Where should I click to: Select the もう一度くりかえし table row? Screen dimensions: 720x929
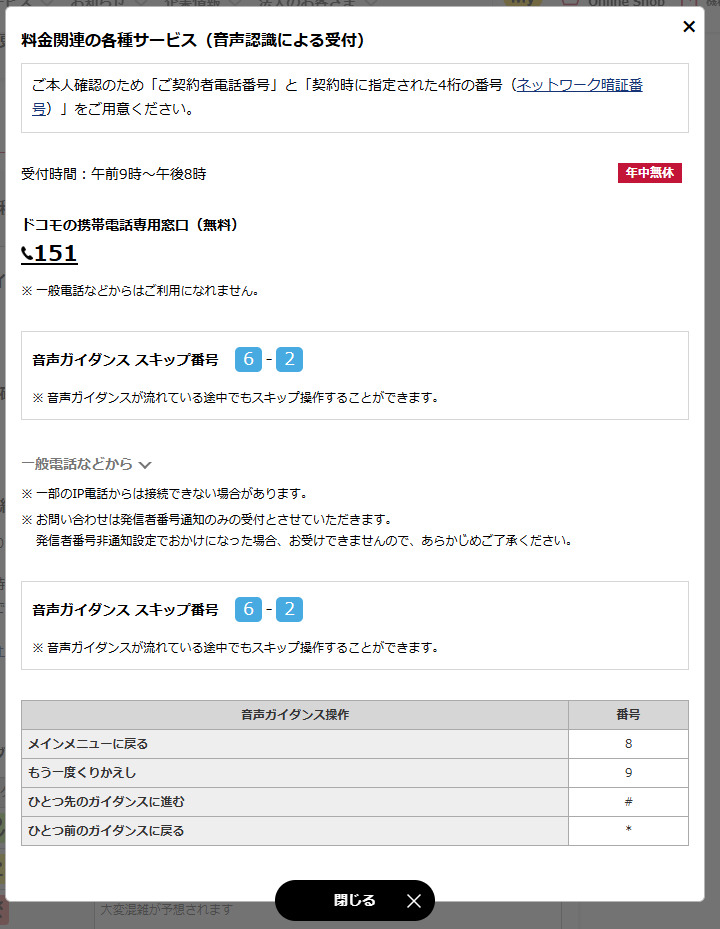coord(295,773)
